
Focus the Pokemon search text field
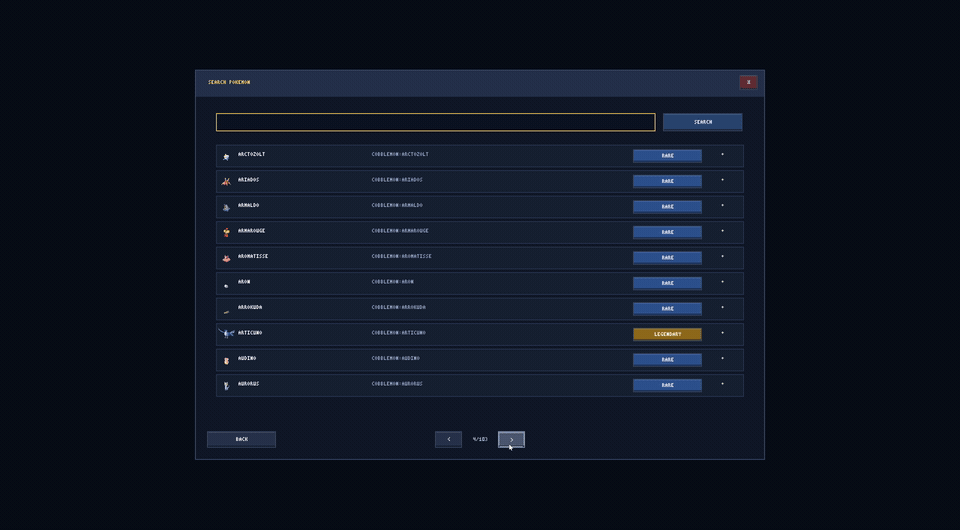435,122
